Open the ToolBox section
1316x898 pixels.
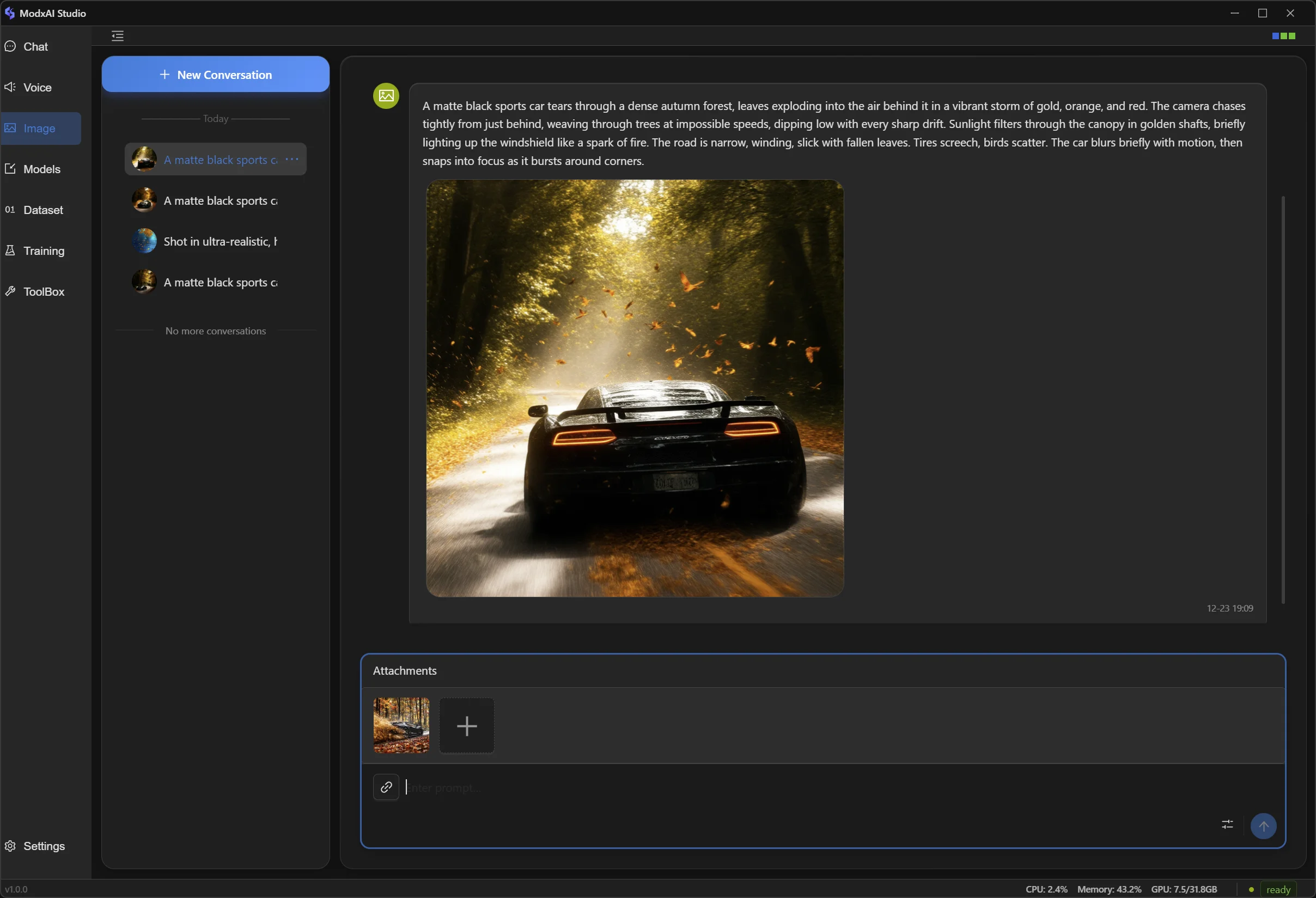44,291
